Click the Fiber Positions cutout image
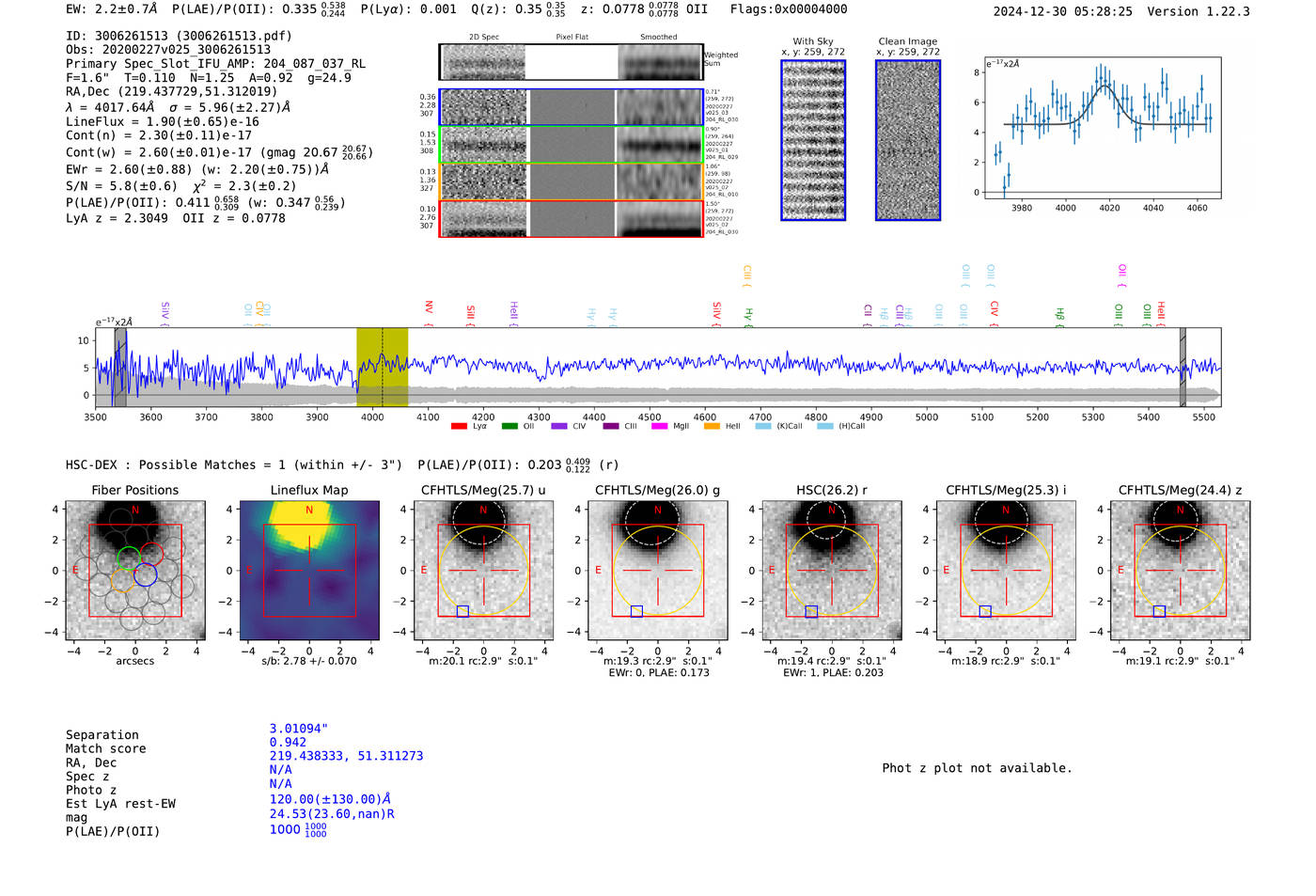Screen dimensions: 1316x896 pyautogui.click(x=135, y=571)
